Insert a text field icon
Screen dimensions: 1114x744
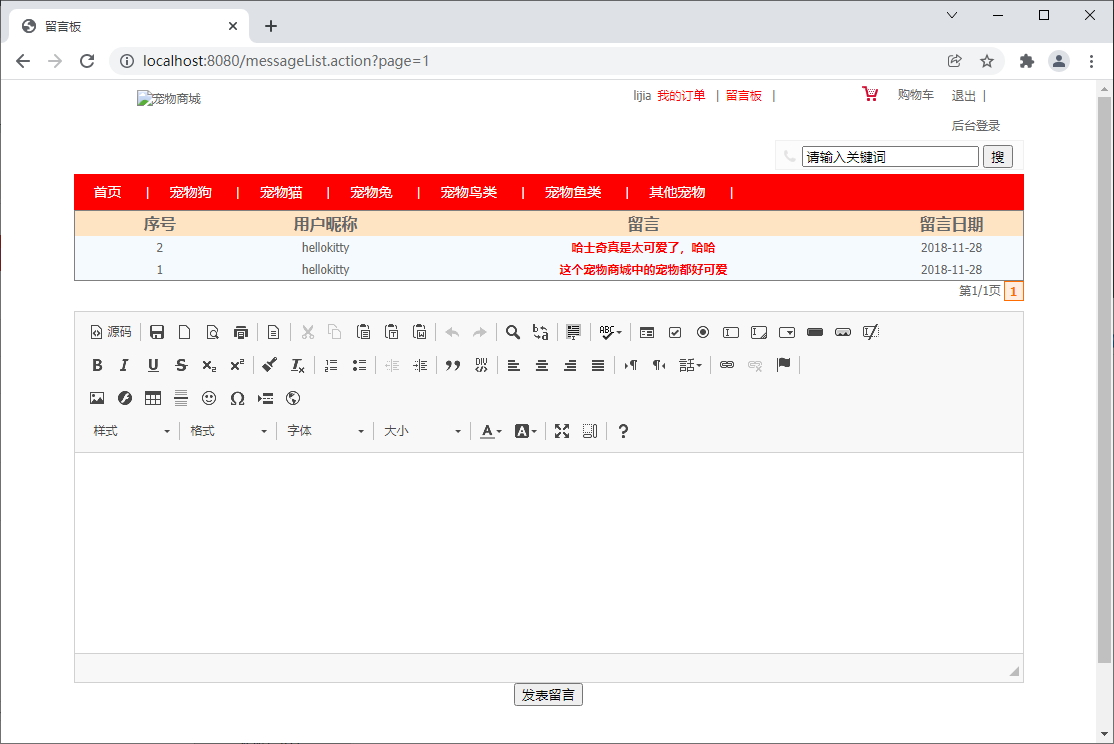[730, 332]
